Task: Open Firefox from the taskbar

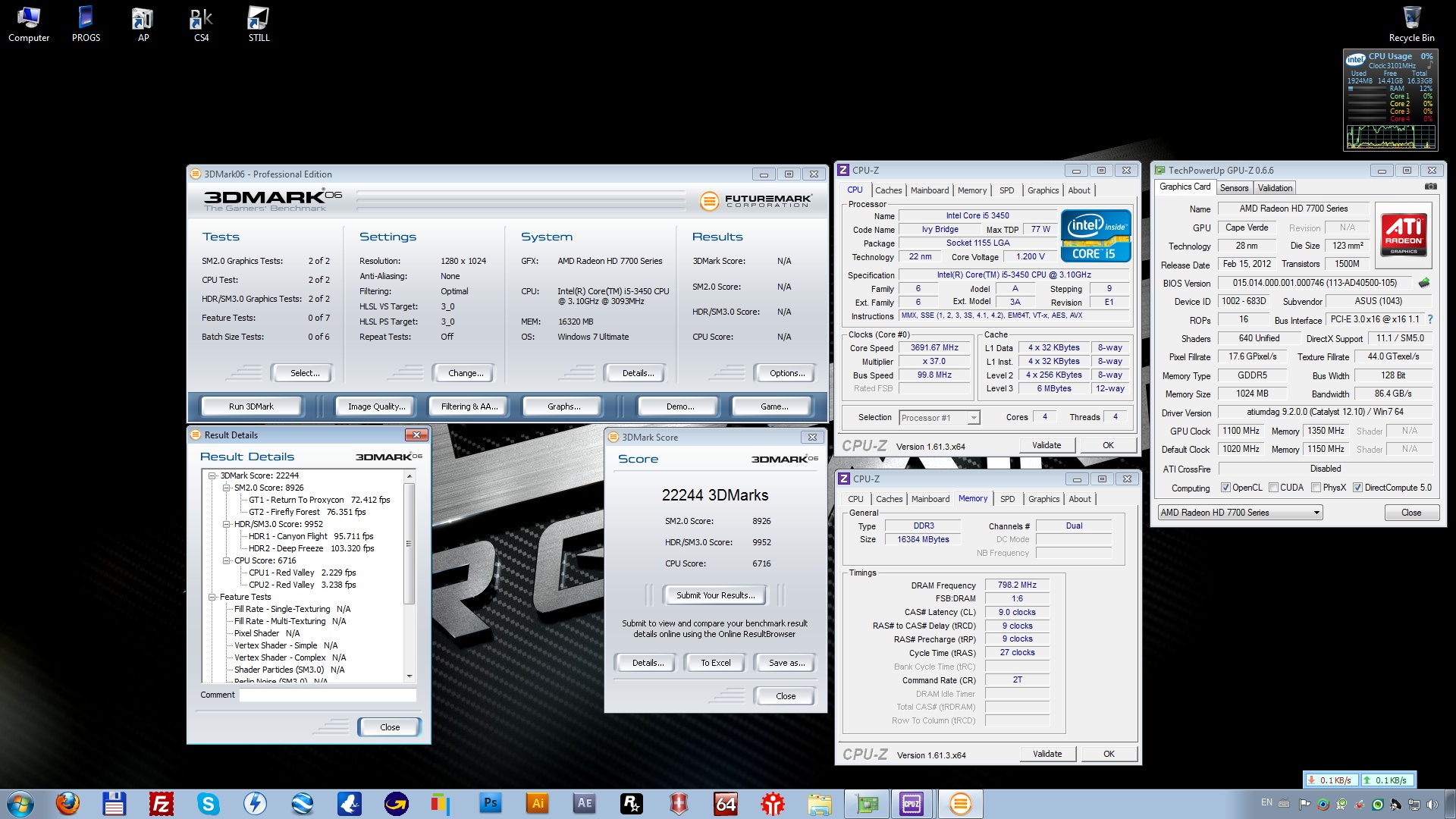Action: (x=67, y=803)
